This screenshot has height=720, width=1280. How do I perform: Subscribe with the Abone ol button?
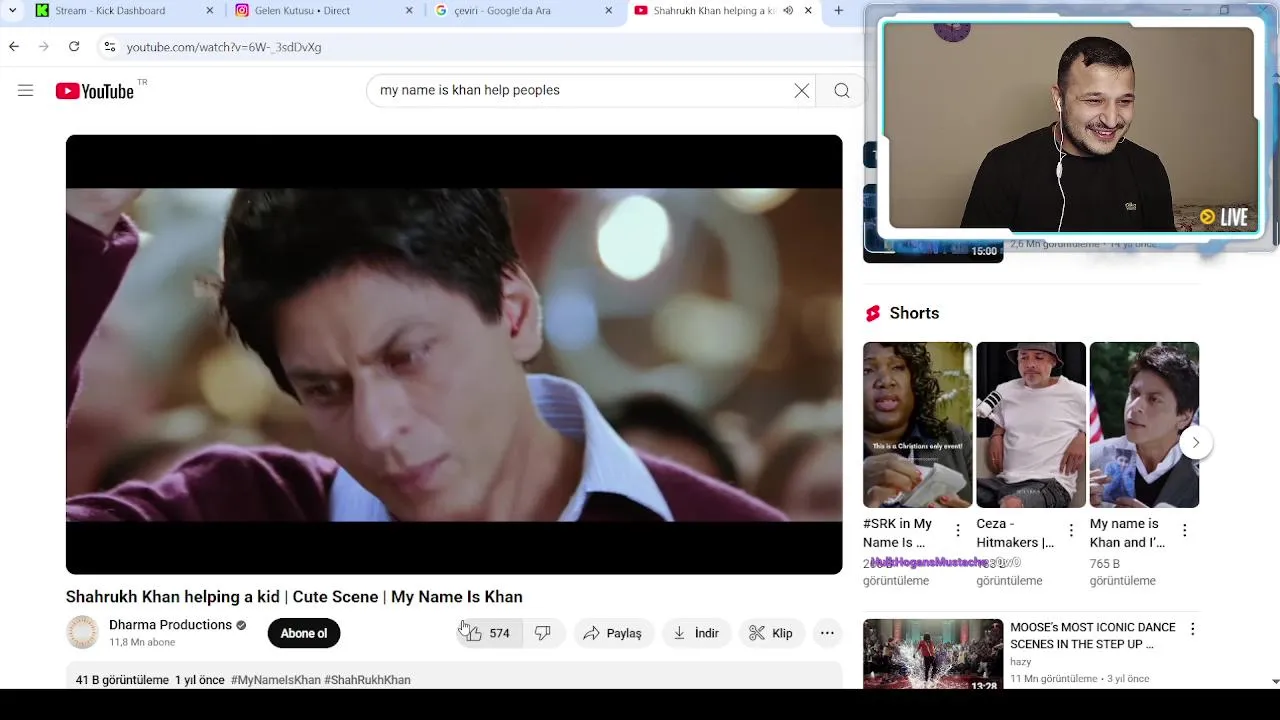point(304,633)
